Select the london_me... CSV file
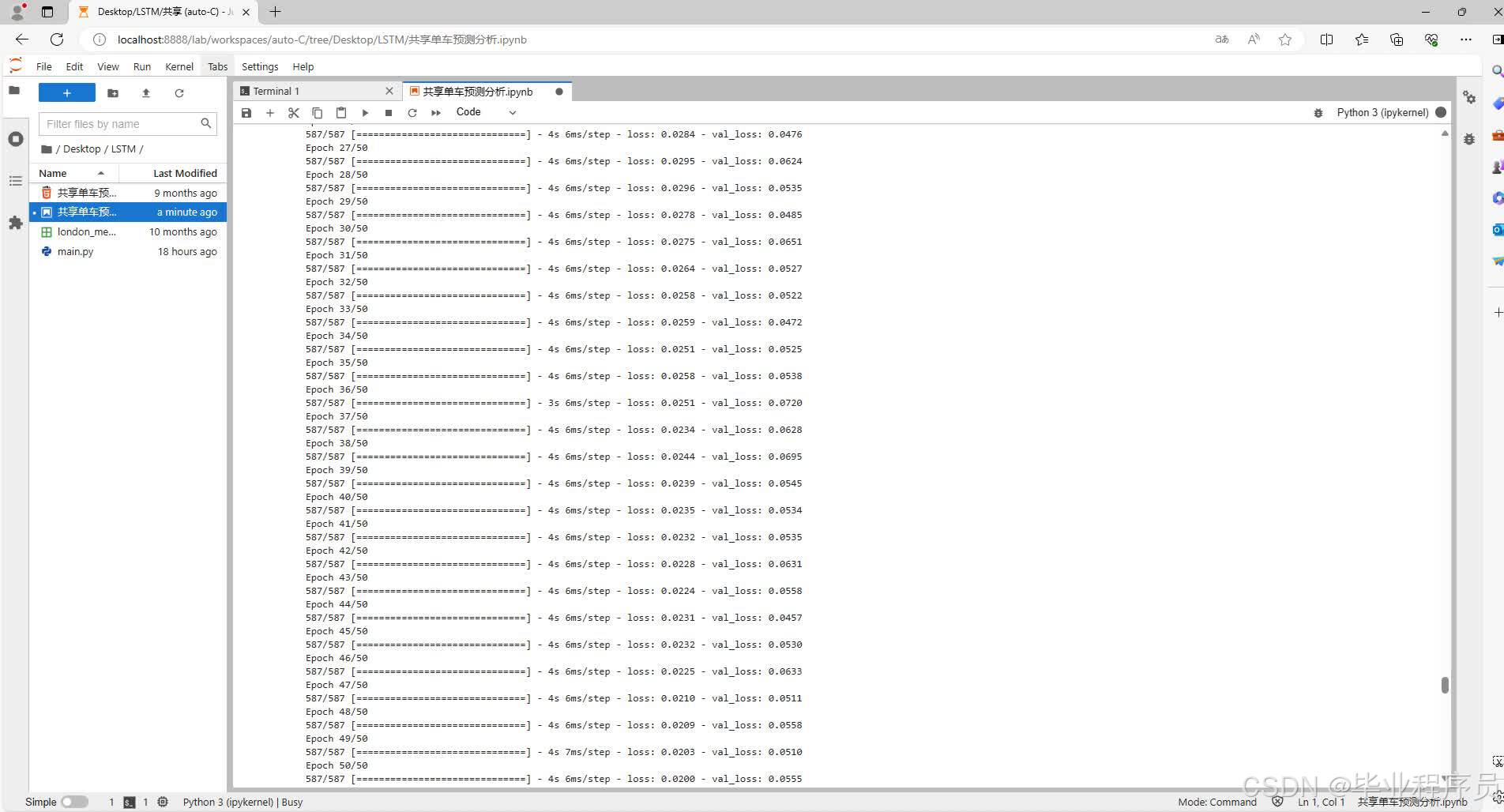 [x=128, y=231]
